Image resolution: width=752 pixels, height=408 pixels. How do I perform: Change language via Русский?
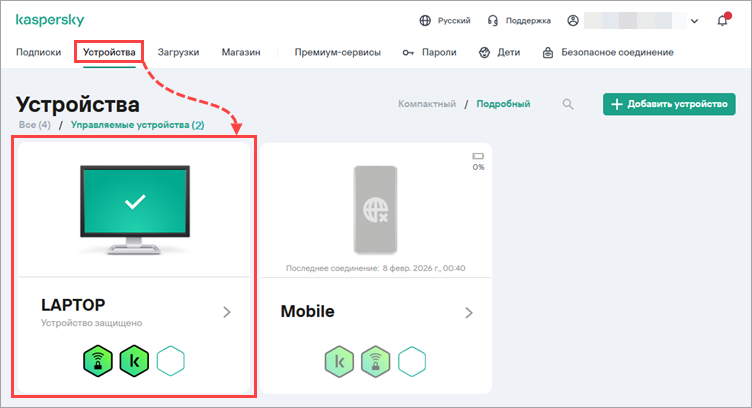pos(454,21)
